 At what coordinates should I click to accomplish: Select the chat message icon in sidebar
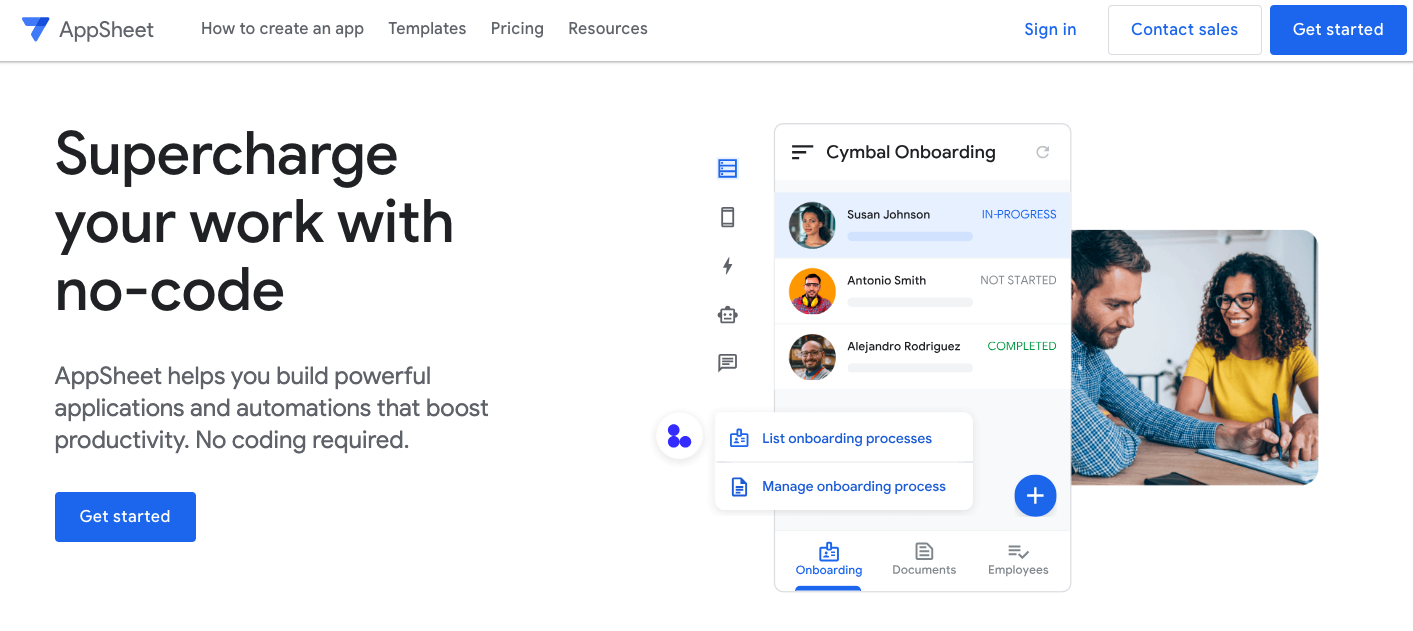click(728, 362)
